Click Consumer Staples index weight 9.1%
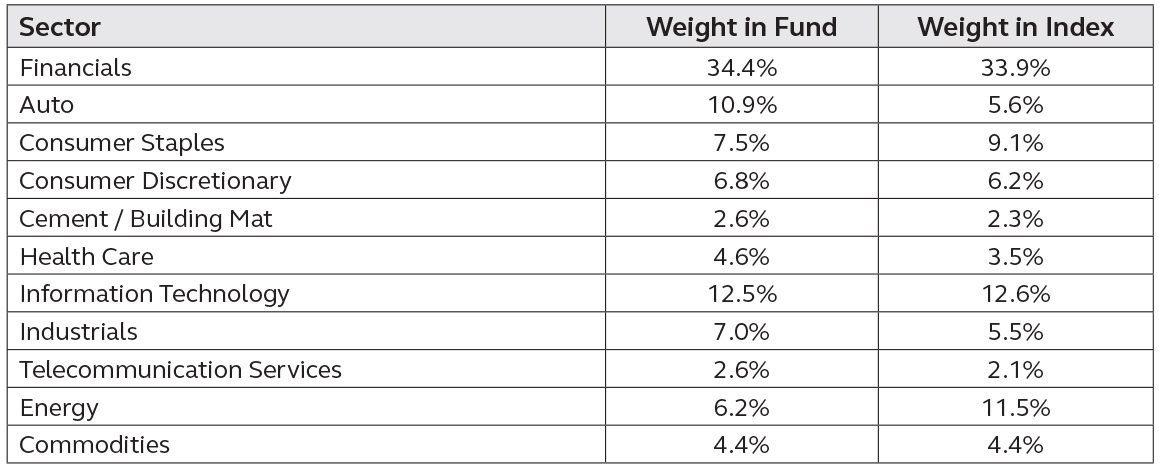 [x=1016, y=143]
